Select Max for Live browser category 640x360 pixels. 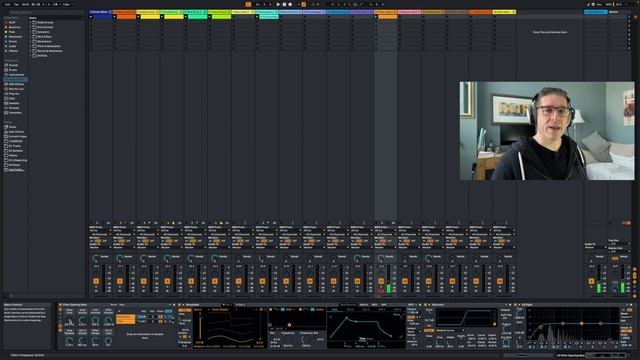pos(16,89)
